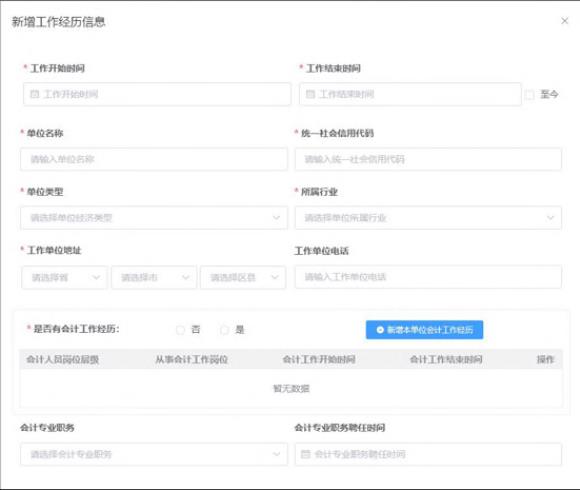Select 是 for 是否有会计工作经历

[224, 330]
